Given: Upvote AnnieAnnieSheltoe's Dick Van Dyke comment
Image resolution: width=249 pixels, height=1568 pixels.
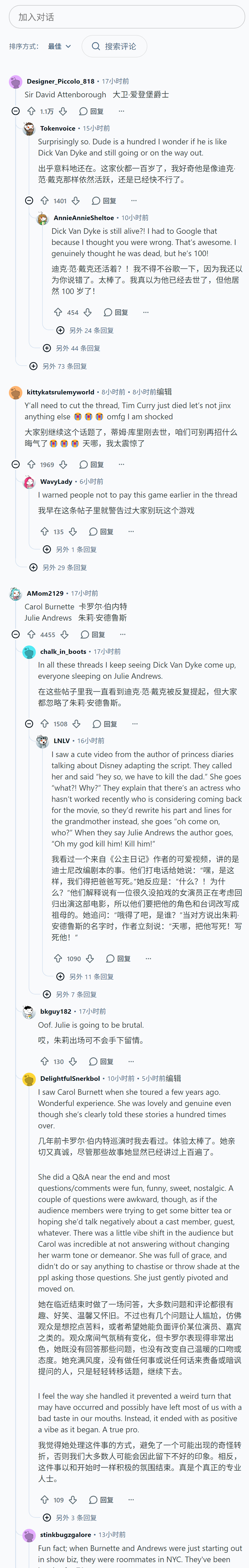Looking at the screenshot, I should (58, 312).
